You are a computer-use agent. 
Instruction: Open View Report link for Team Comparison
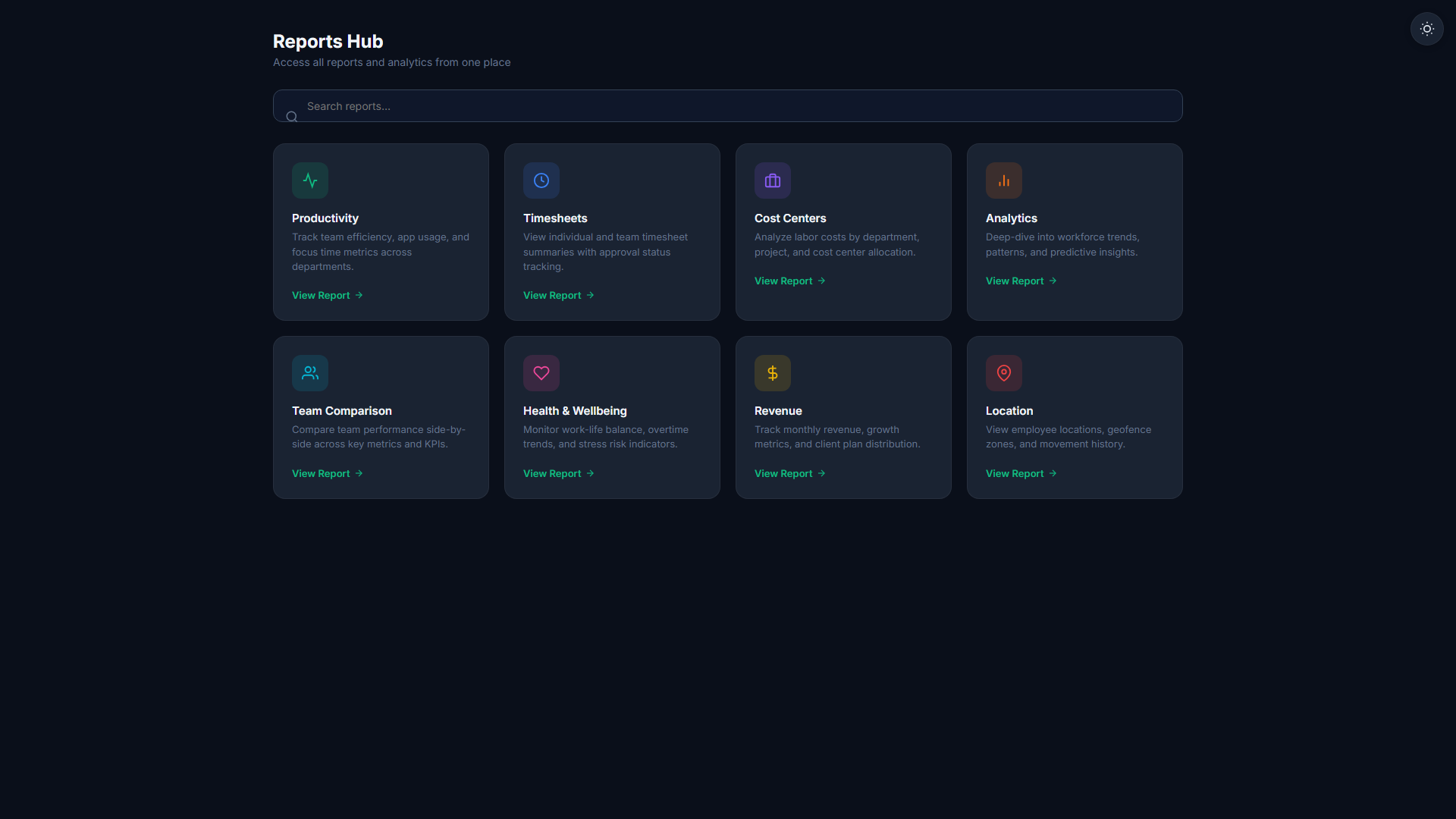[328, 474]
